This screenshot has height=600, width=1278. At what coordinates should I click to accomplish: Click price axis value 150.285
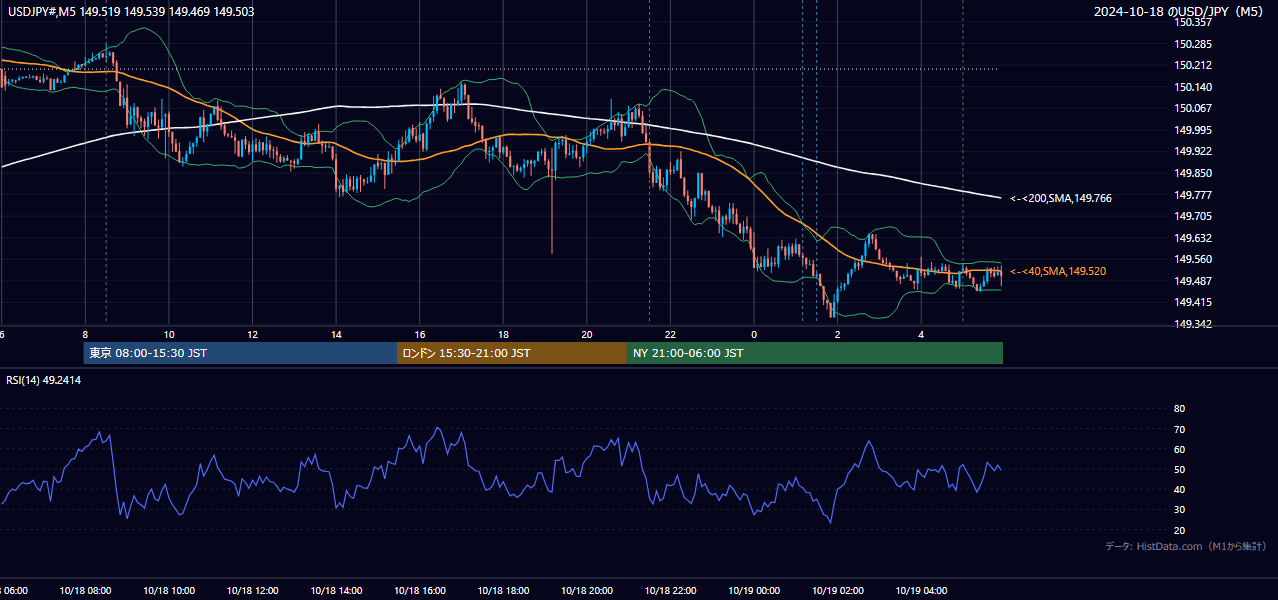[1193, 44]
